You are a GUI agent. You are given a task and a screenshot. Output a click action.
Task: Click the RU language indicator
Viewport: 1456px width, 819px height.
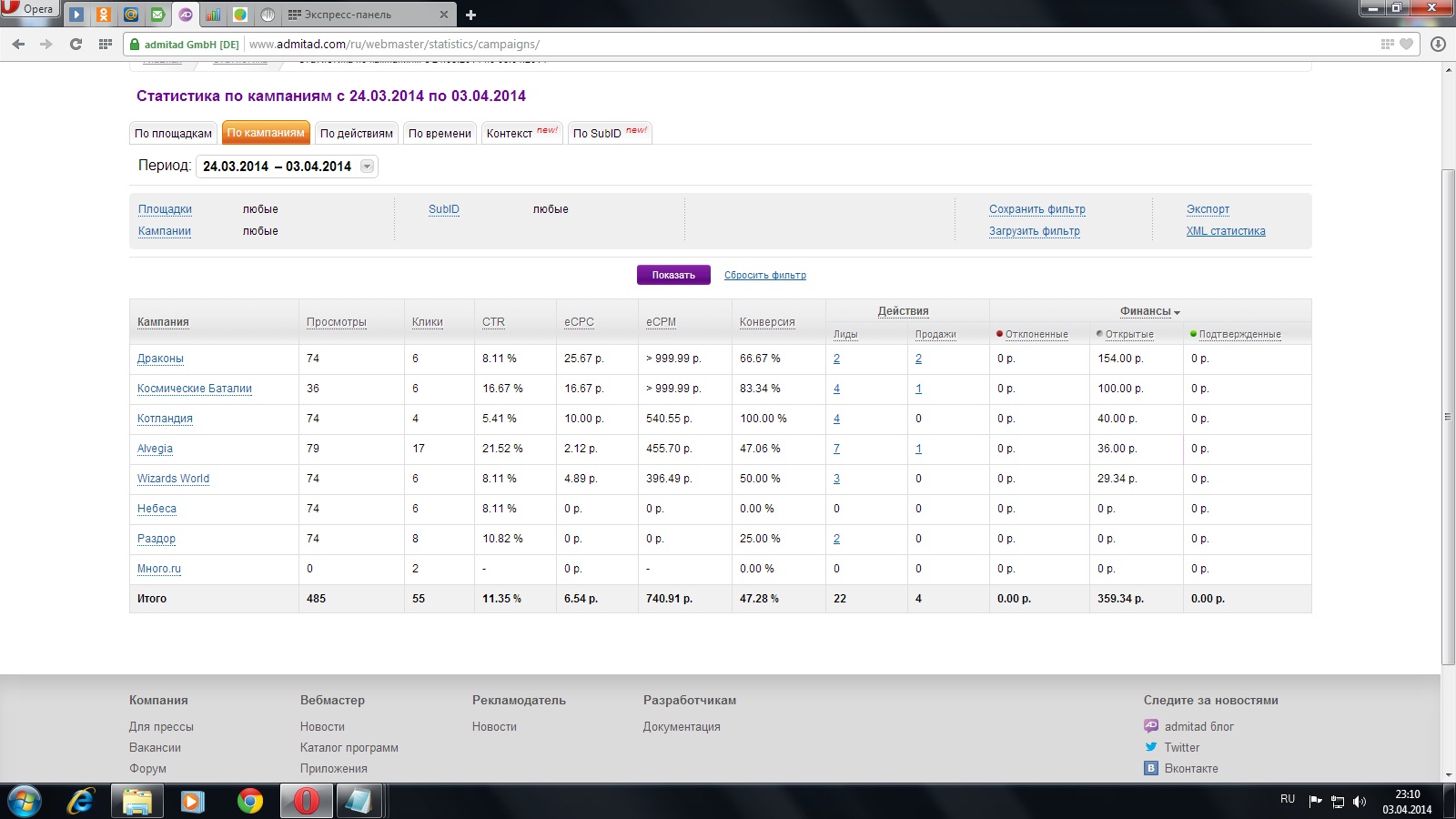tap(1288, 799)
